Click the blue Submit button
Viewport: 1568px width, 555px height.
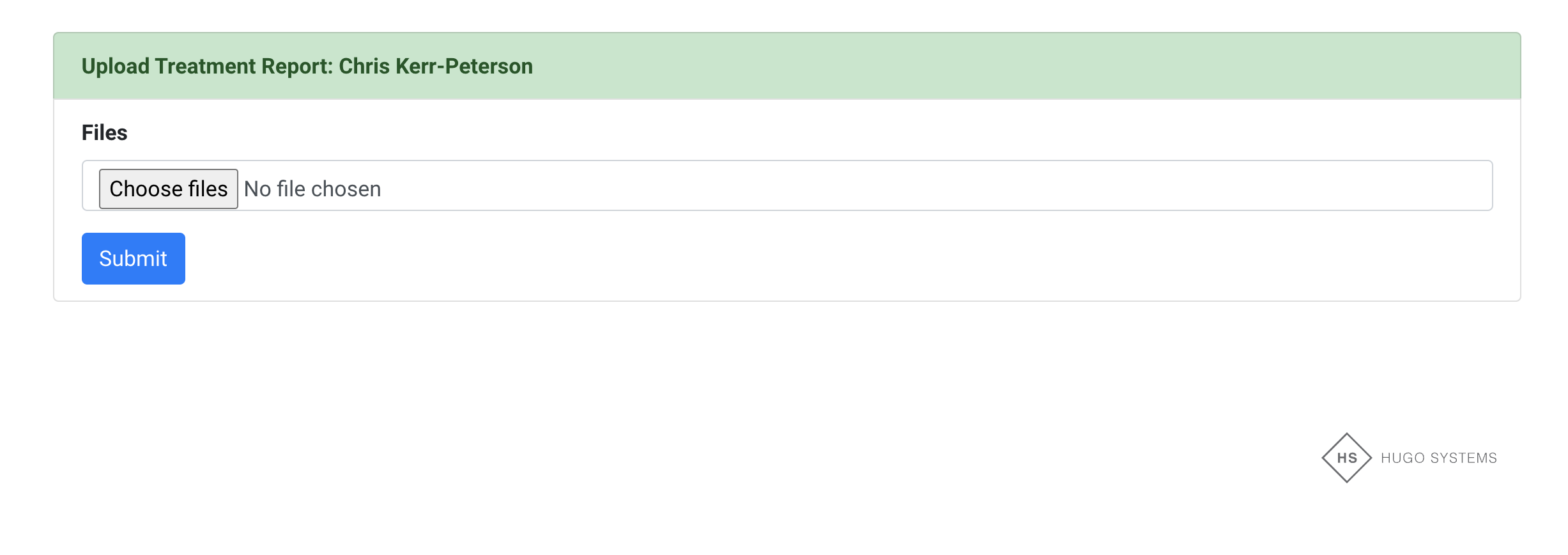[x=133, y=258]
